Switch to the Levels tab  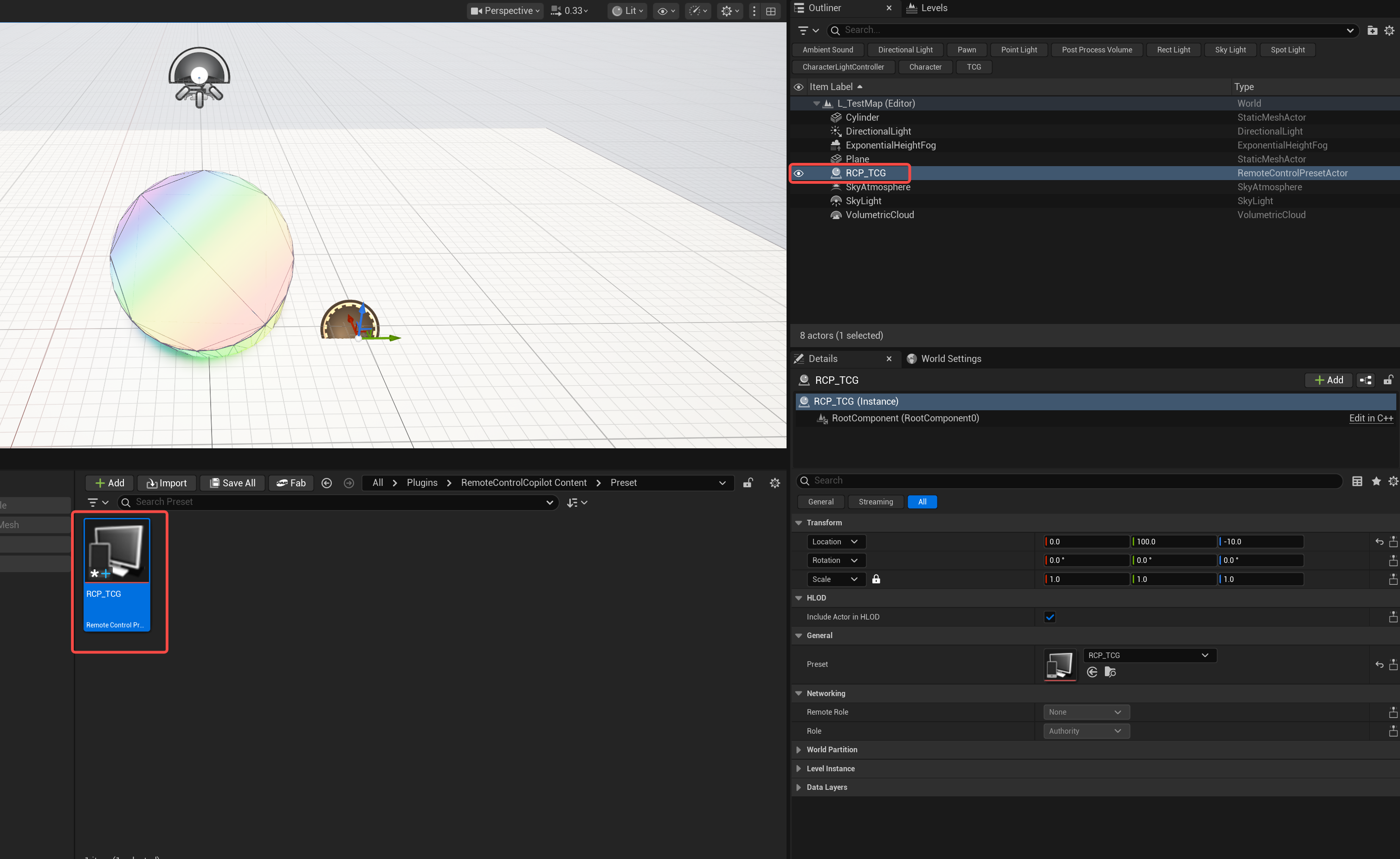pos(933,8)
